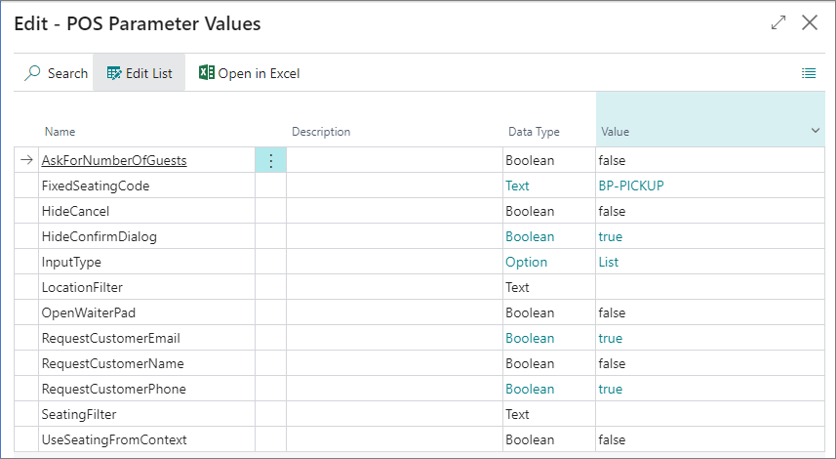Viewport: 836px width, 459px height.
Task: Click the Text data type of SeatingFilter
Action: 517,415
